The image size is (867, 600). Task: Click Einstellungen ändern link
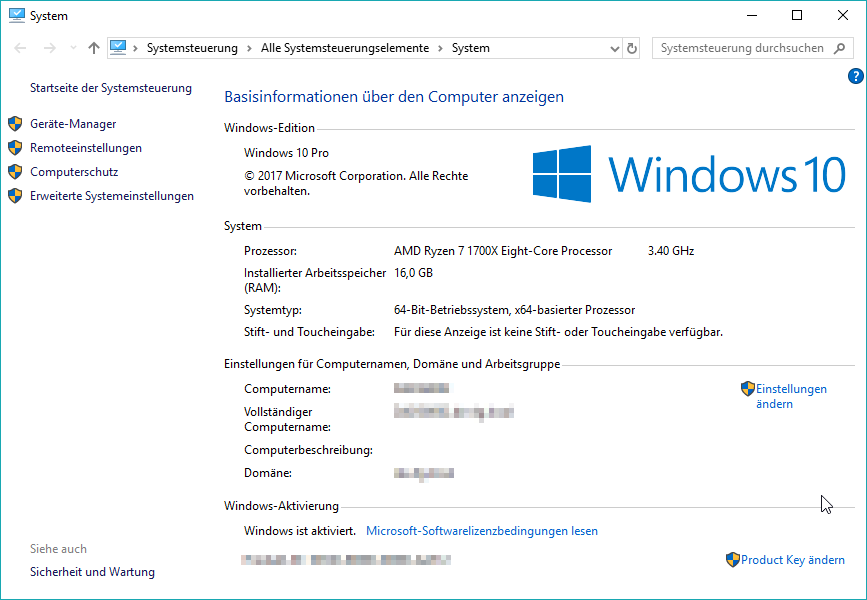(791, 396)
